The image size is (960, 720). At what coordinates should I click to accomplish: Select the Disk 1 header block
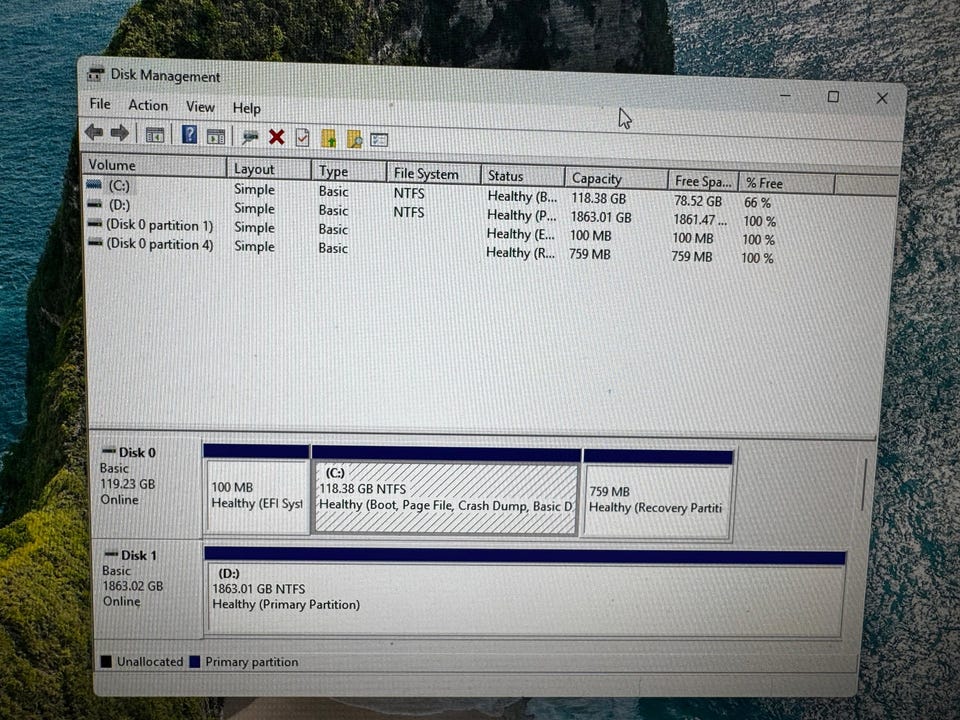(x=148, y=589)
